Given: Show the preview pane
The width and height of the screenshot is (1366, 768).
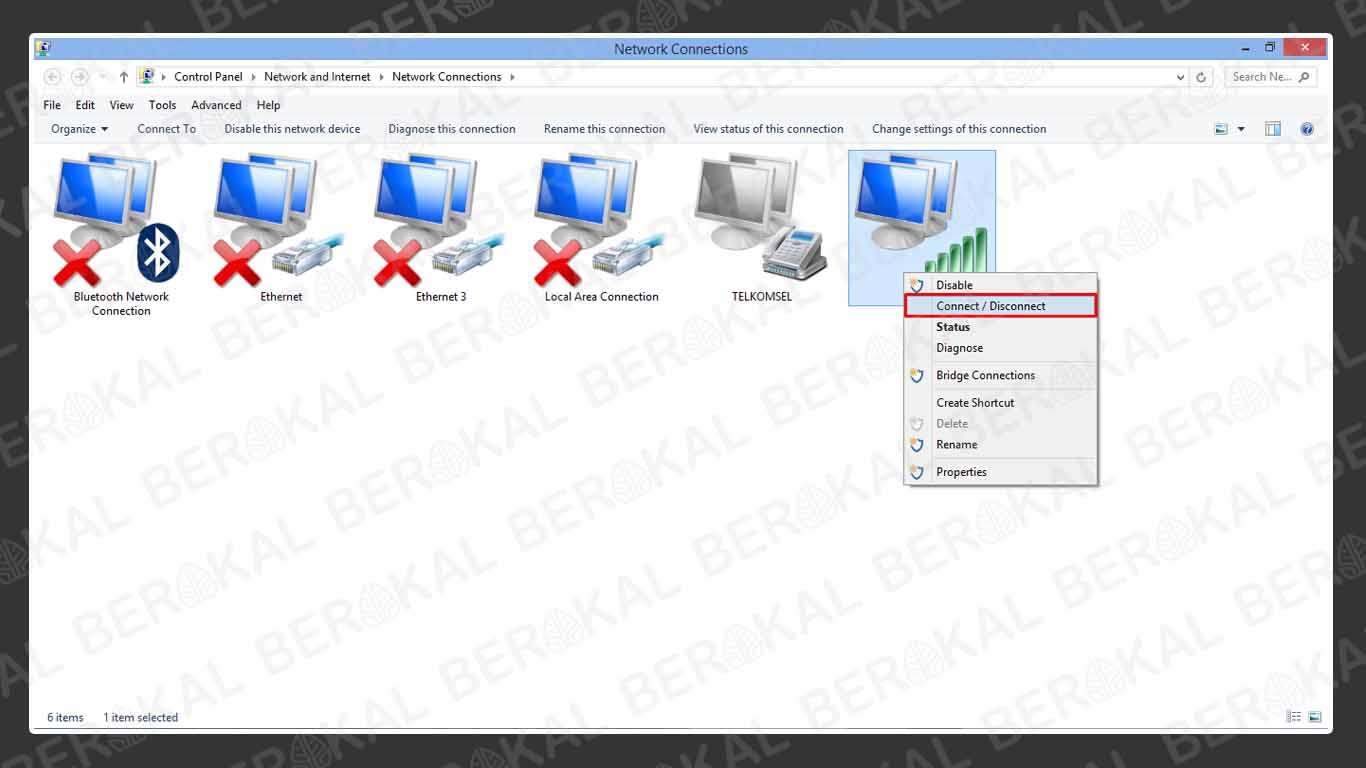Looking at the screenshot, I should click(1273, 129).
